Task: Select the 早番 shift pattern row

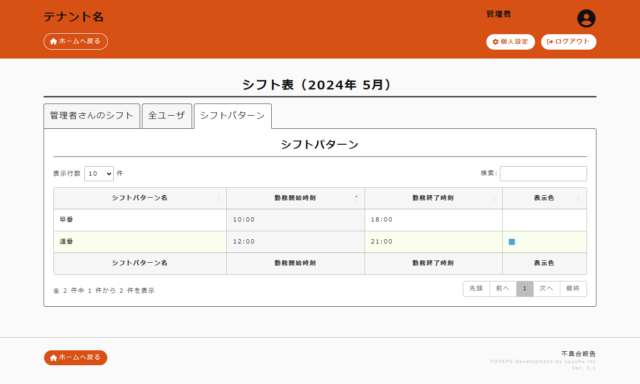Action: [320, 220]
